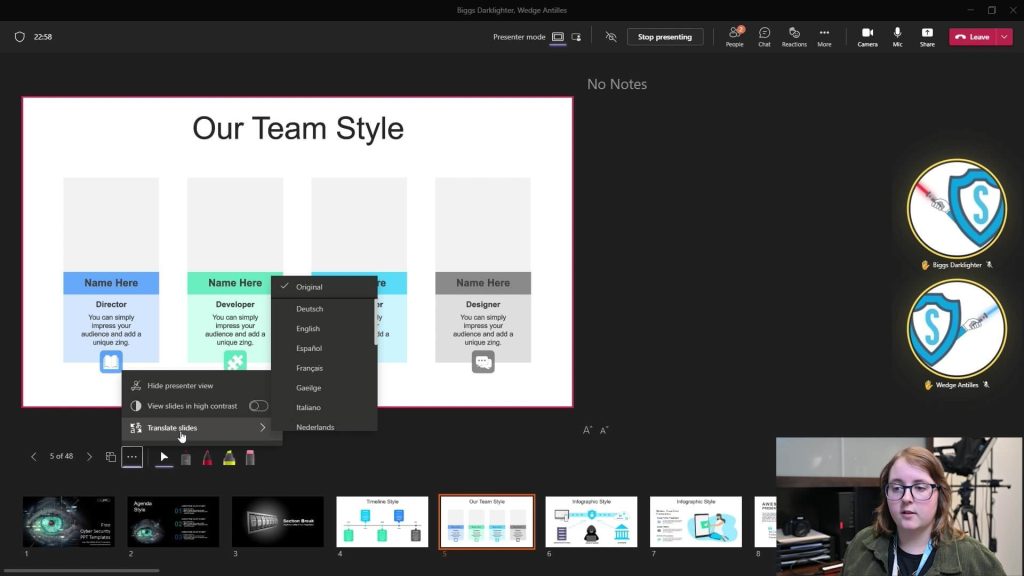The width and height of the screenshot is (1024, 576).
Task: Open the People panel
Action: [735, 37]
